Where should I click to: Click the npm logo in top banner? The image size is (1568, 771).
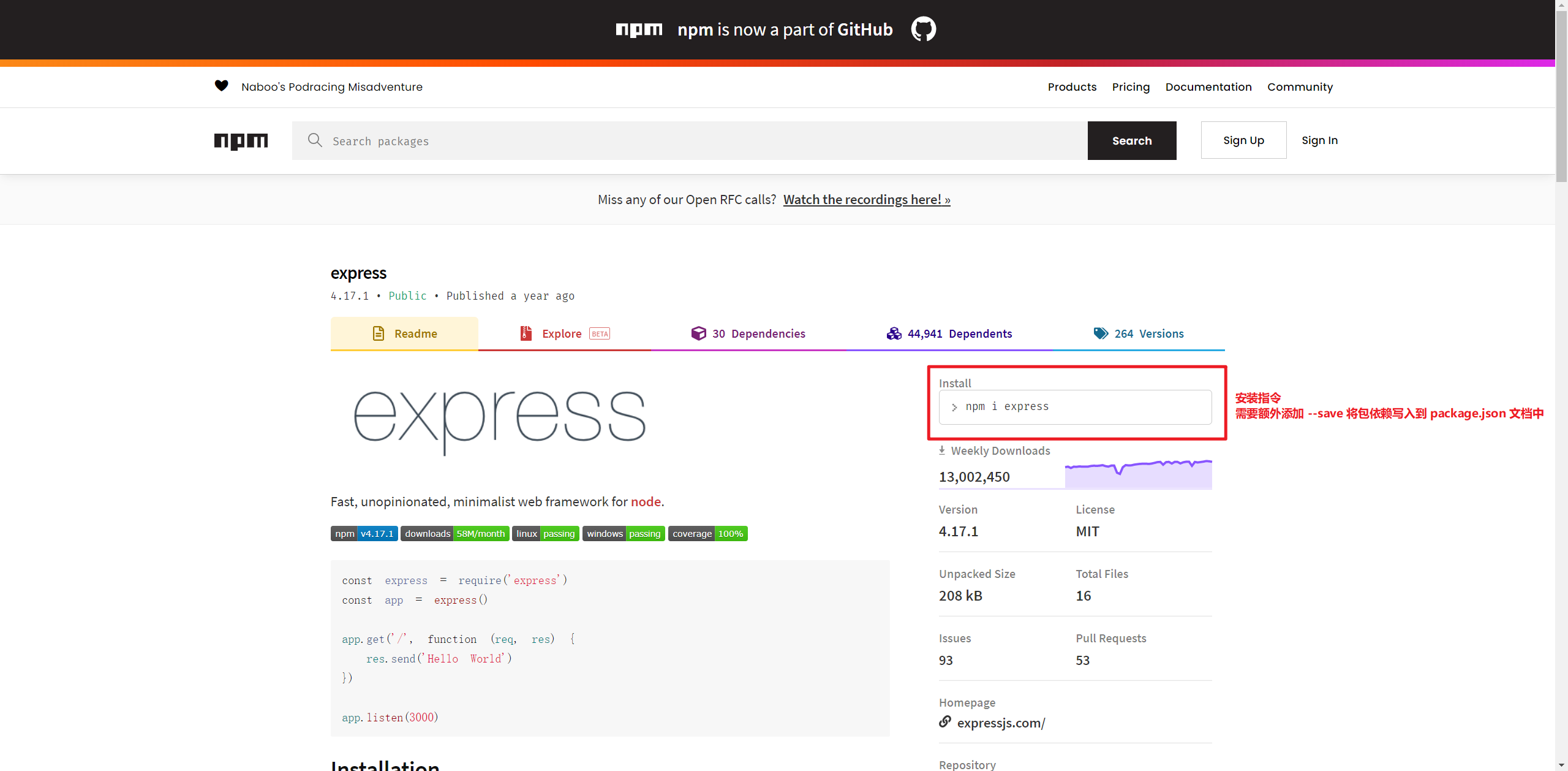point(639,29)
